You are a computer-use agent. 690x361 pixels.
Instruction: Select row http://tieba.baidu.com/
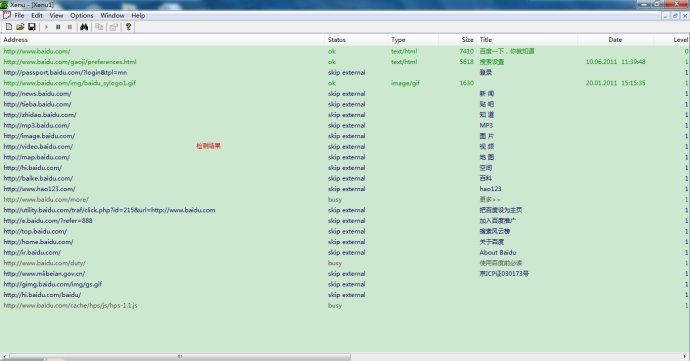(x=345, y=104)
